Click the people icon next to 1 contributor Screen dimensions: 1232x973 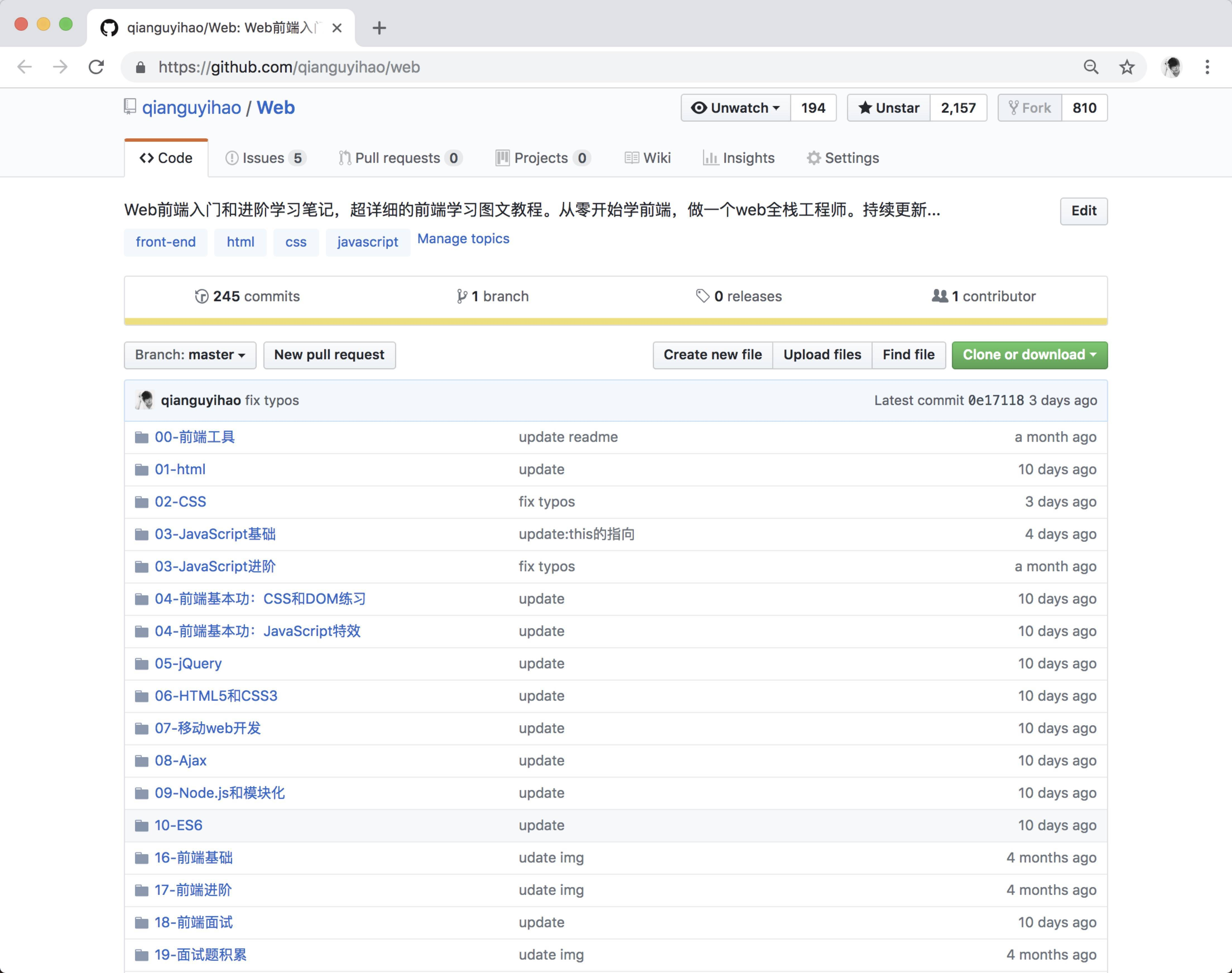click(940, 296)
